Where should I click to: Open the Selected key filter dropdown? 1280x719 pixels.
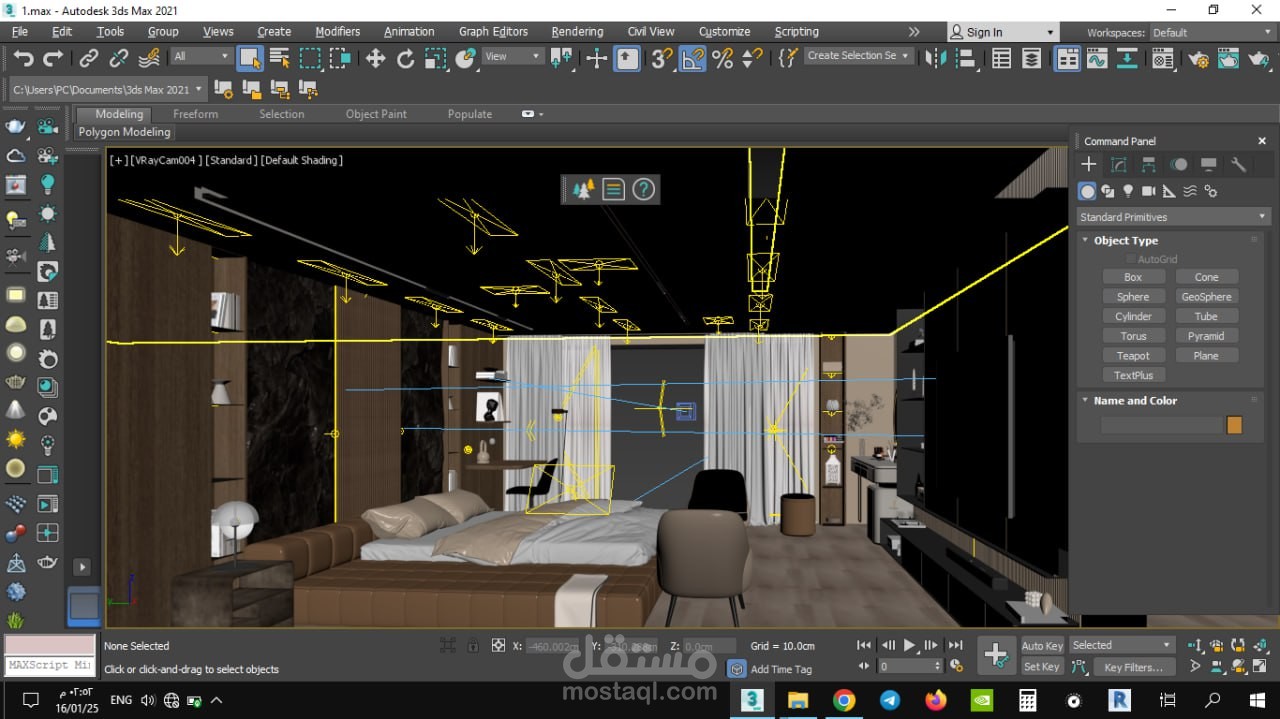1121,645
